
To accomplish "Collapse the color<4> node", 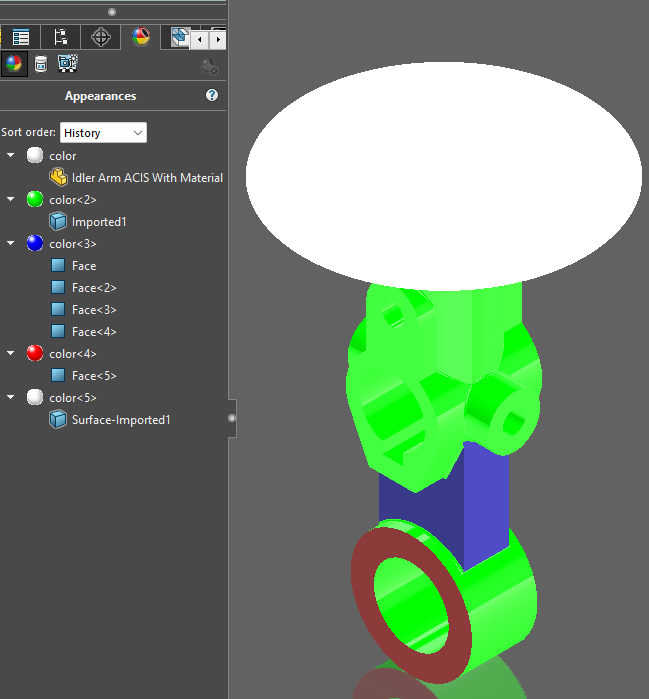I will pyautogui.click(x=11, y=354).
